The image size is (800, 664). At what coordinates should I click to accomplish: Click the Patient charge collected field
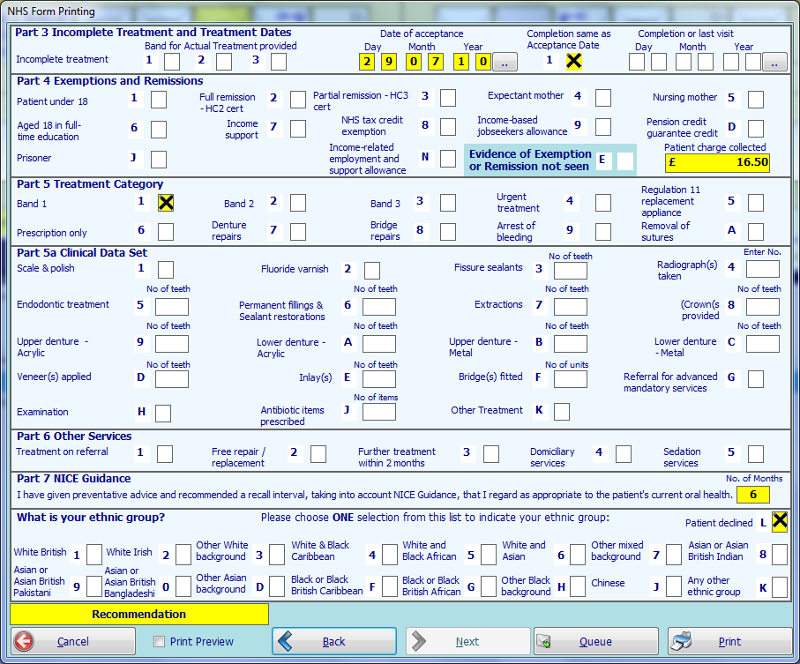point(717,162)
